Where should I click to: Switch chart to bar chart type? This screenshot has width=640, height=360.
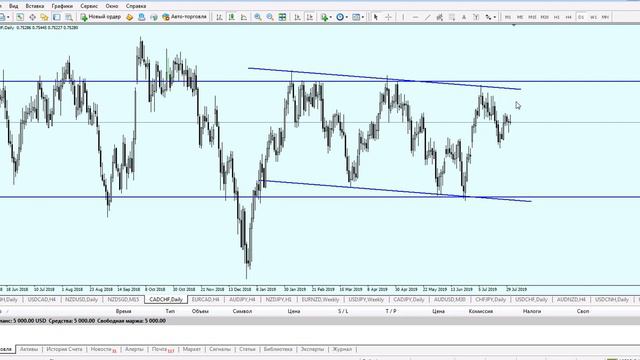(219, 17)
